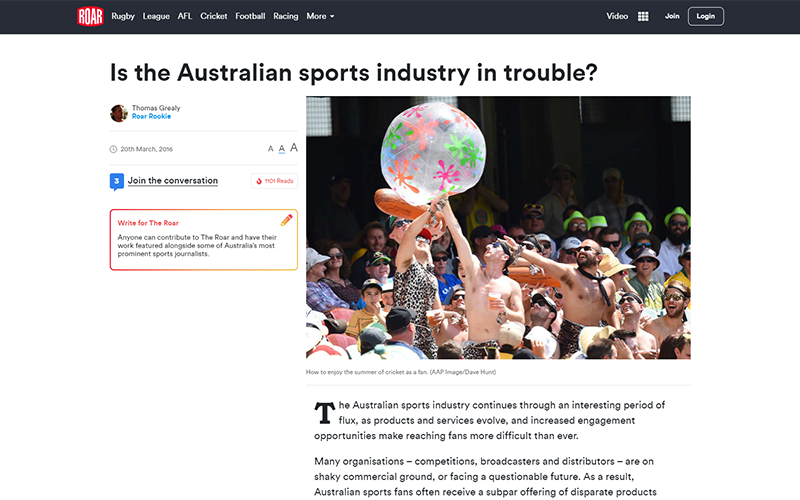800x500 pixels.
Task: Select the medium font size A
Action: click(282, 148)
